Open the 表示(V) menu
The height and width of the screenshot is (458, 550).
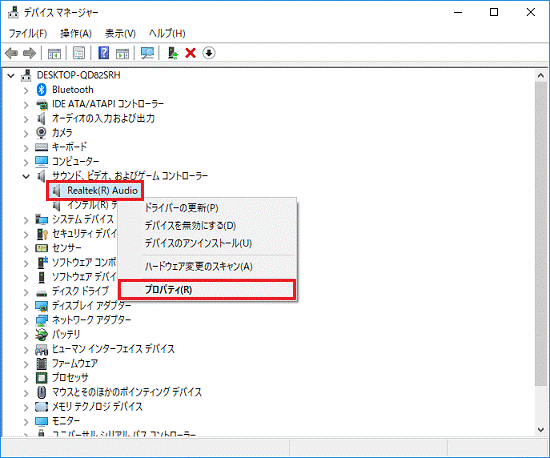[x=120, y=34]
